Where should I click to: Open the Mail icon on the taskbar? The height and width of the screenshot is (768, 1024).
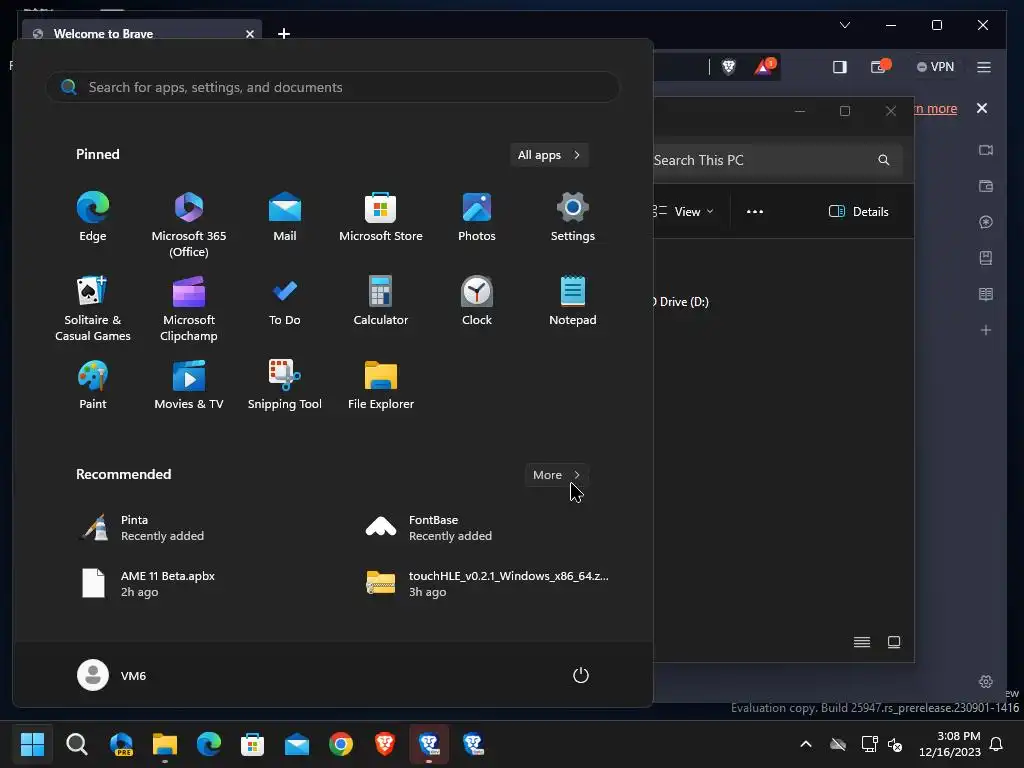pos(296,744)
